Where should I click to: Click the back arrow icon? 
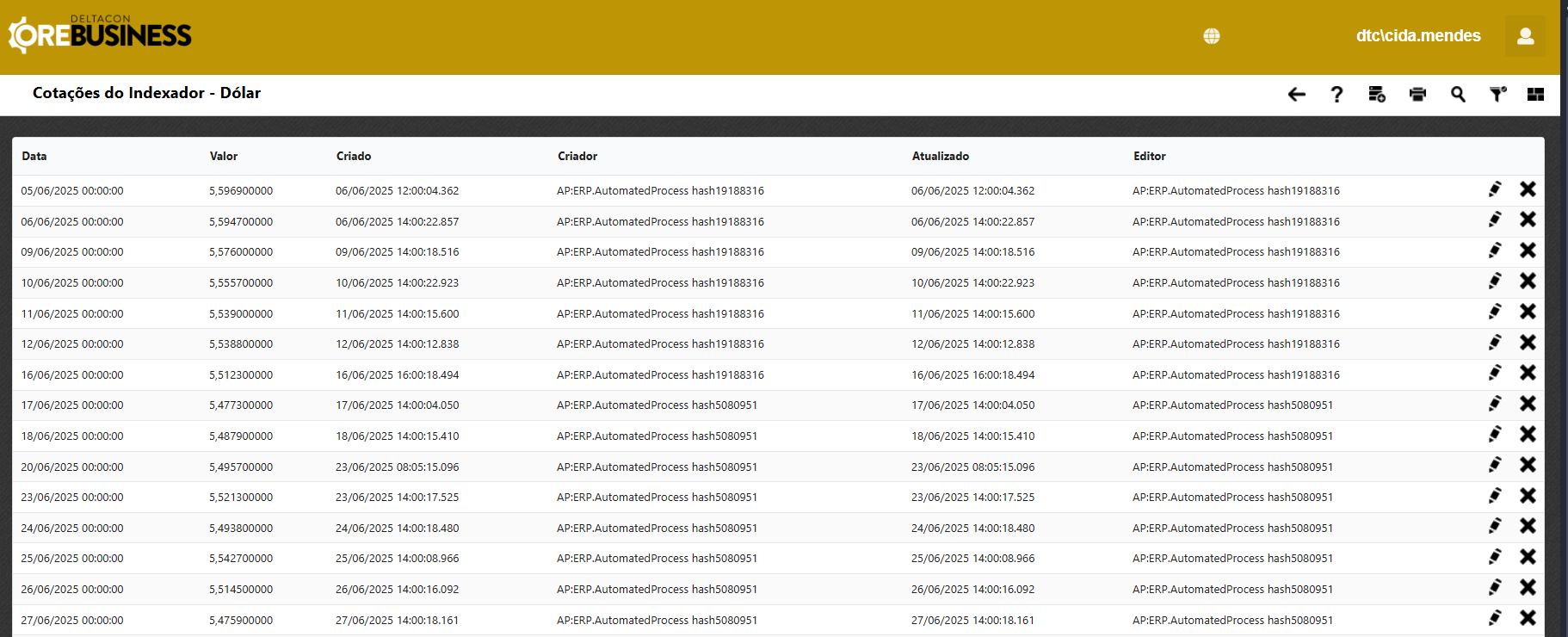(1296, 95)
